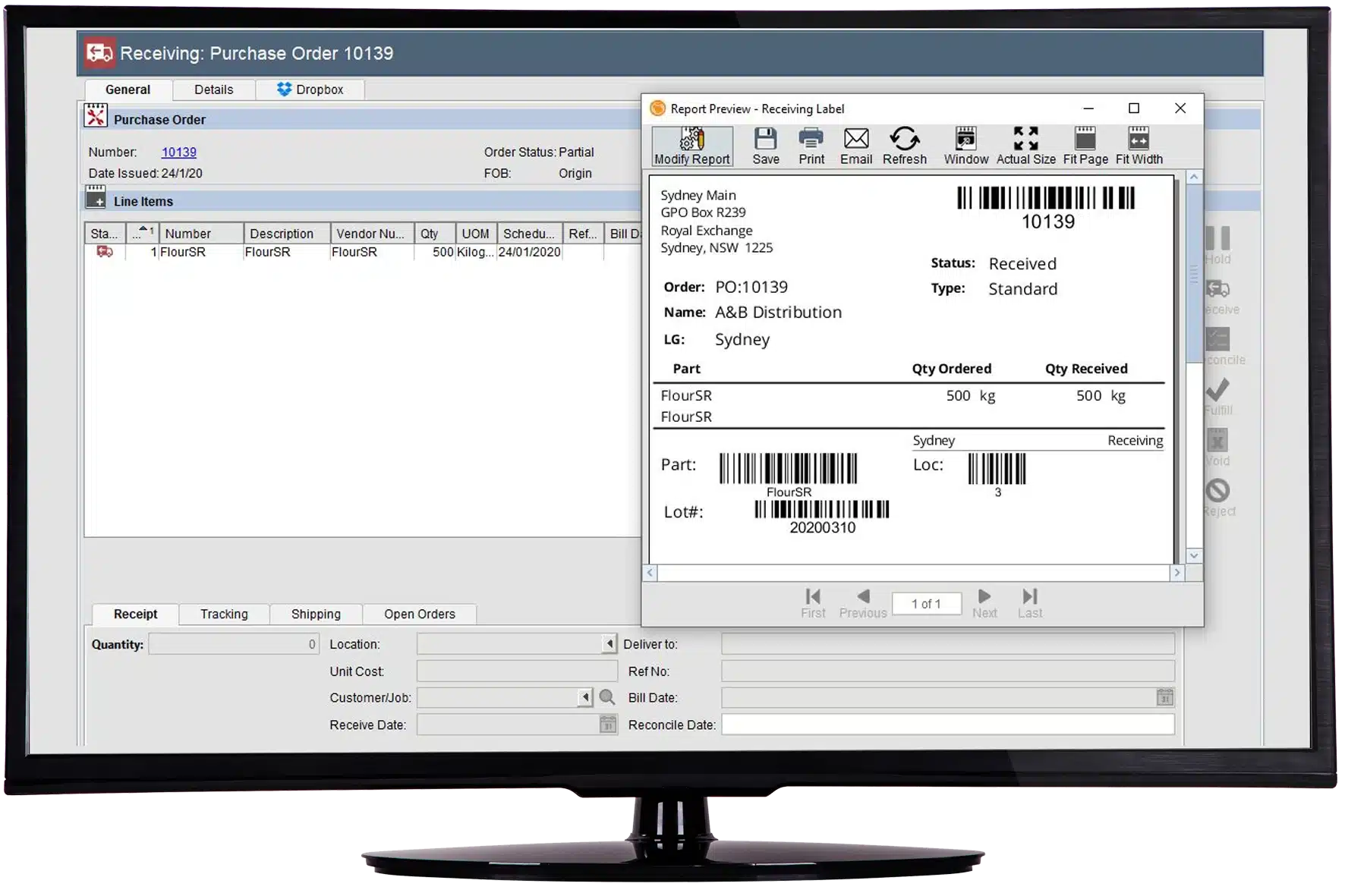Sort by the Number column header
This screenshot has height=896, width=1345.
click(x=200, y=233)
